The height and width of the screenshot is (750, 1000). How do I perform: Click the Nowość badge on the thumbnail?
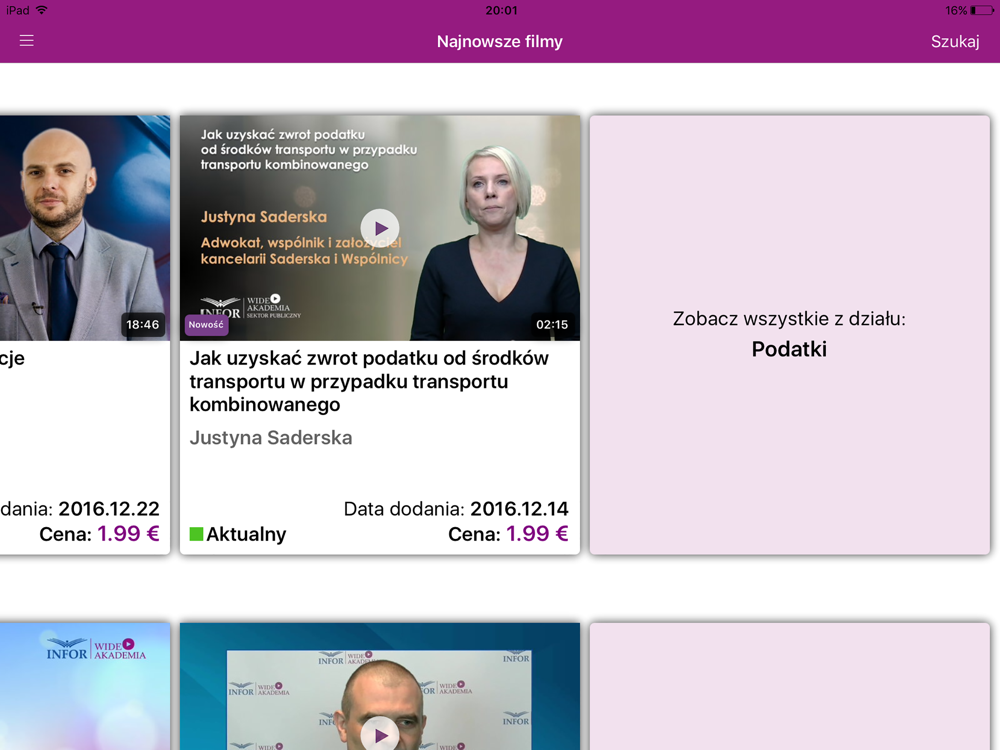[206, 325]
